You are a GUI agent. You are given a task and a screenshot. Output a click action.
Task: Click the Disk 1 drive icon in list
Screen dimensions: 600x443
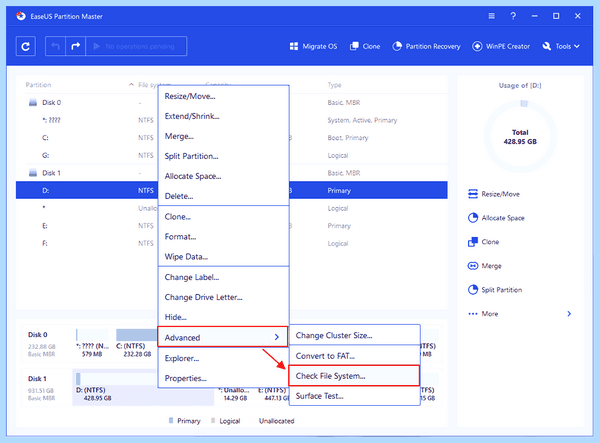[33, 173]
